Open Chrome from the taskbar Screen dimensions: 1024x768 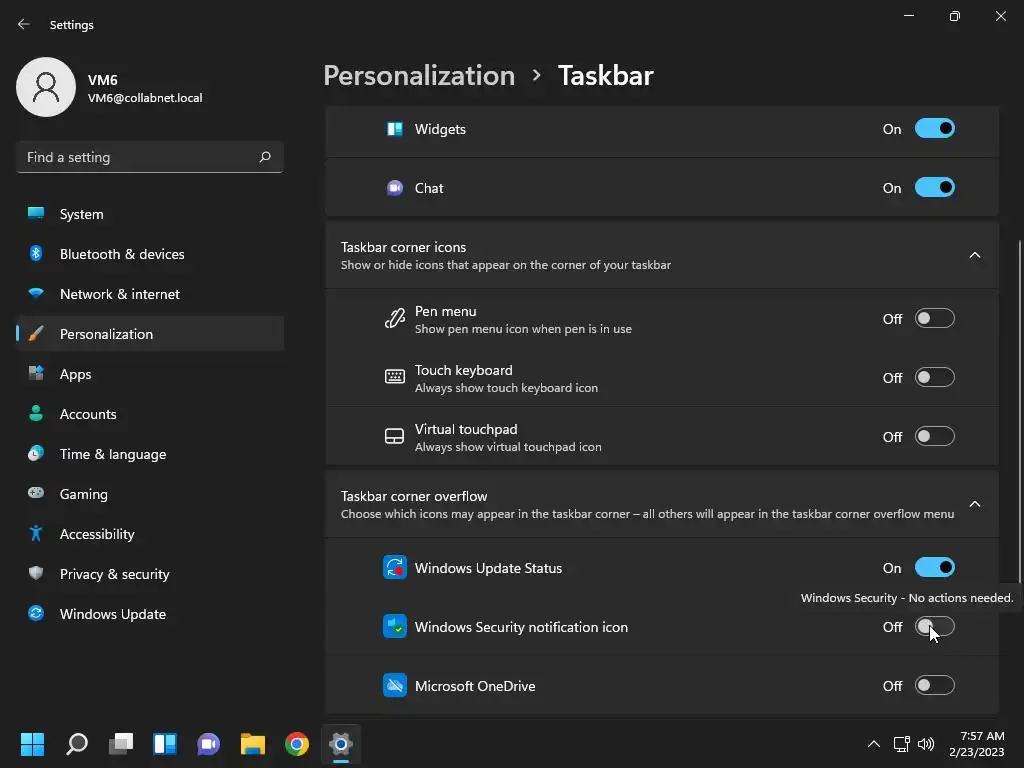pyautogui.click(x=296, y=743)
